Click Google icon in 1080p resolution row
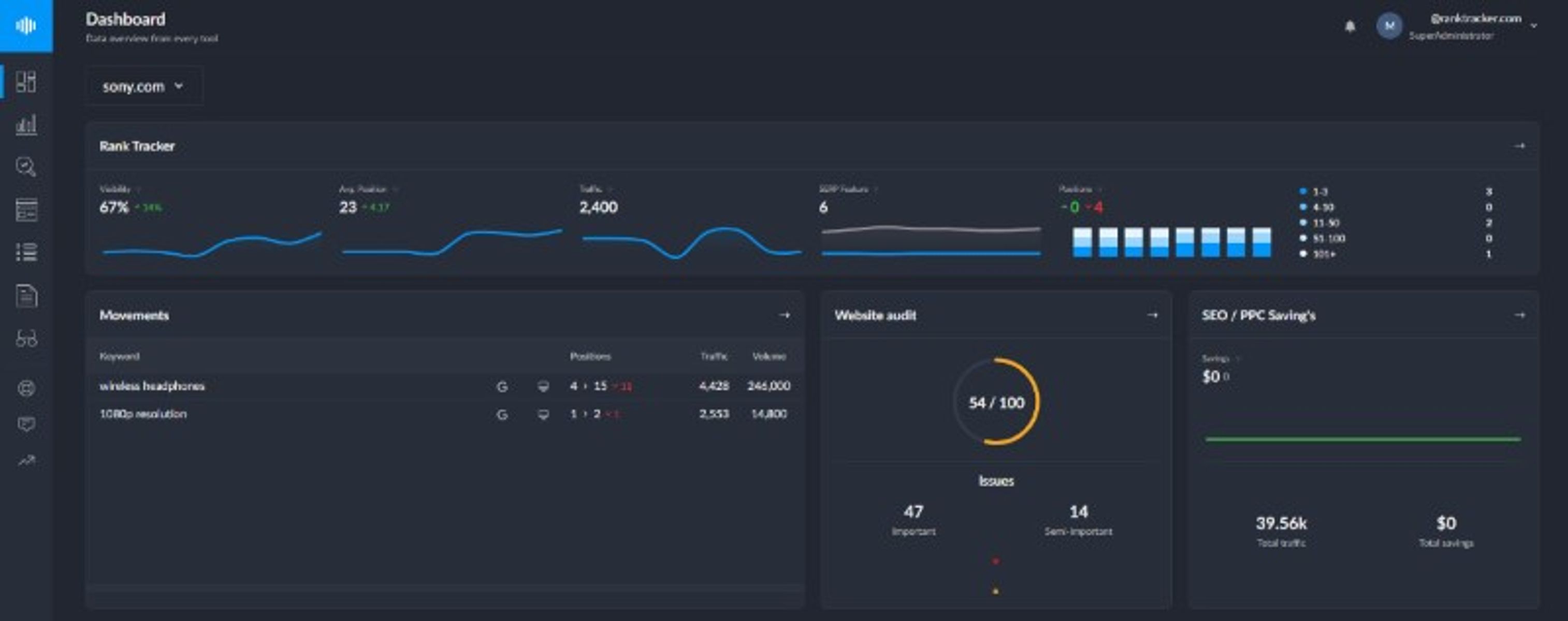1568x621 pixels. point(502,415)
